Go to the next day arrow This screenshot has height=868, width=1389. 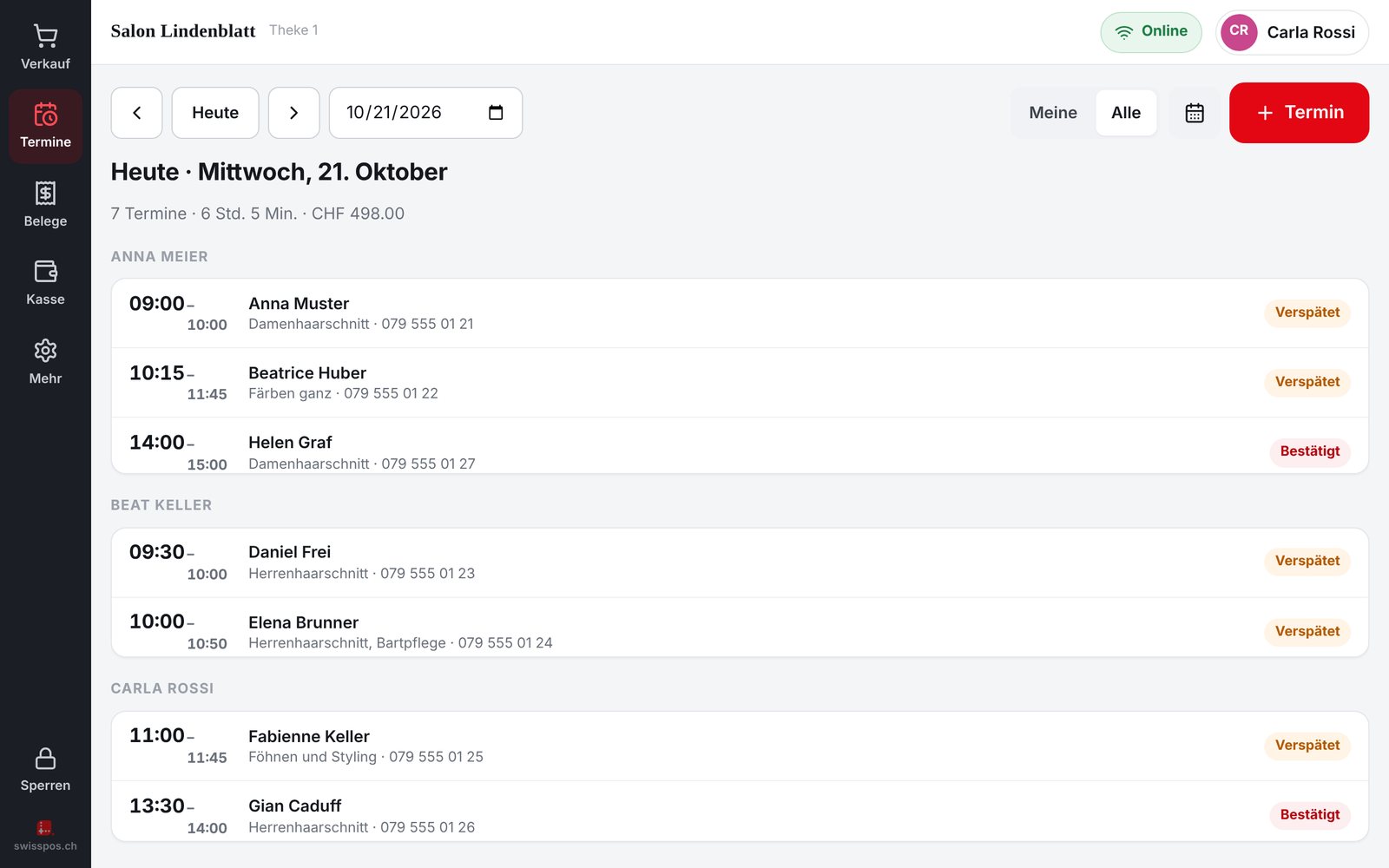point(293,113)
